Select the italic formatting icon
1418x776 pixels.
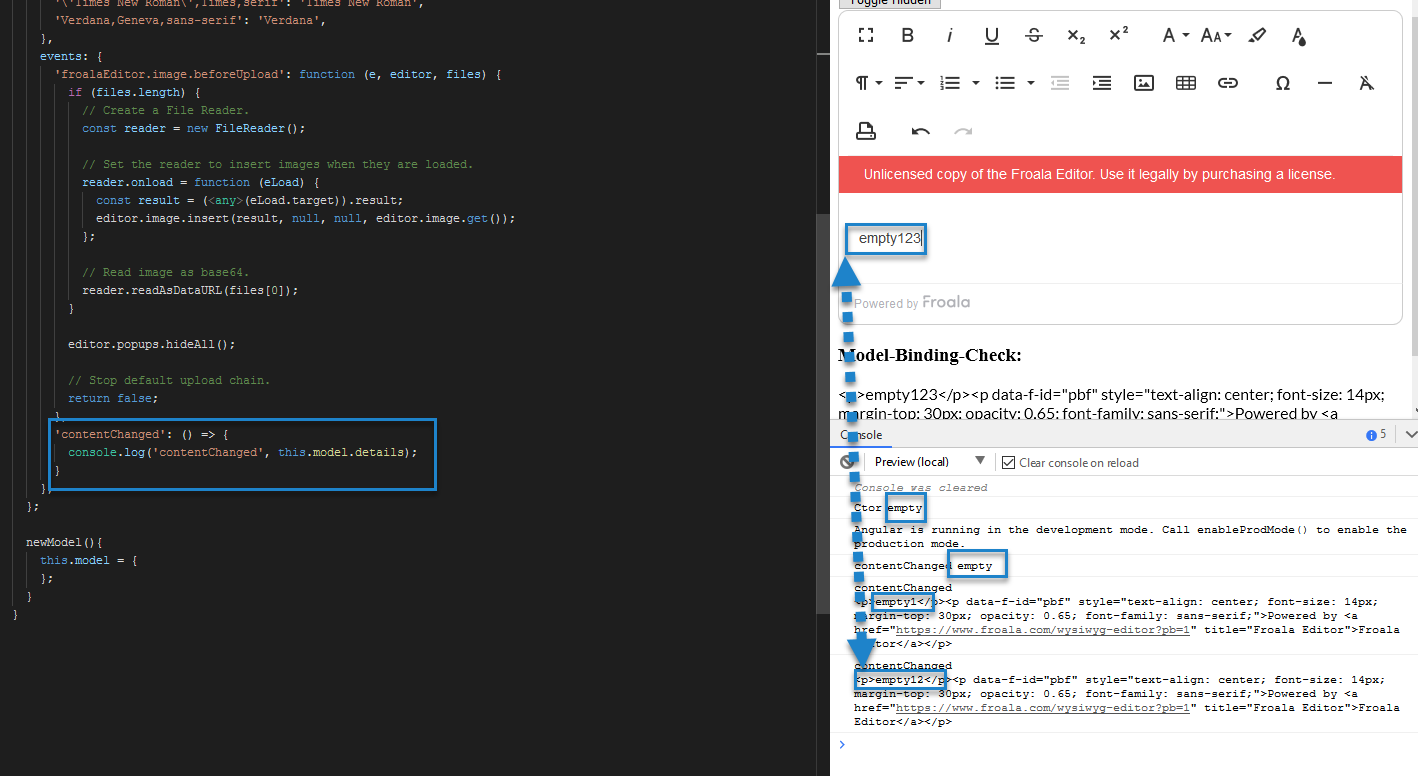click(x=949, y=35)
